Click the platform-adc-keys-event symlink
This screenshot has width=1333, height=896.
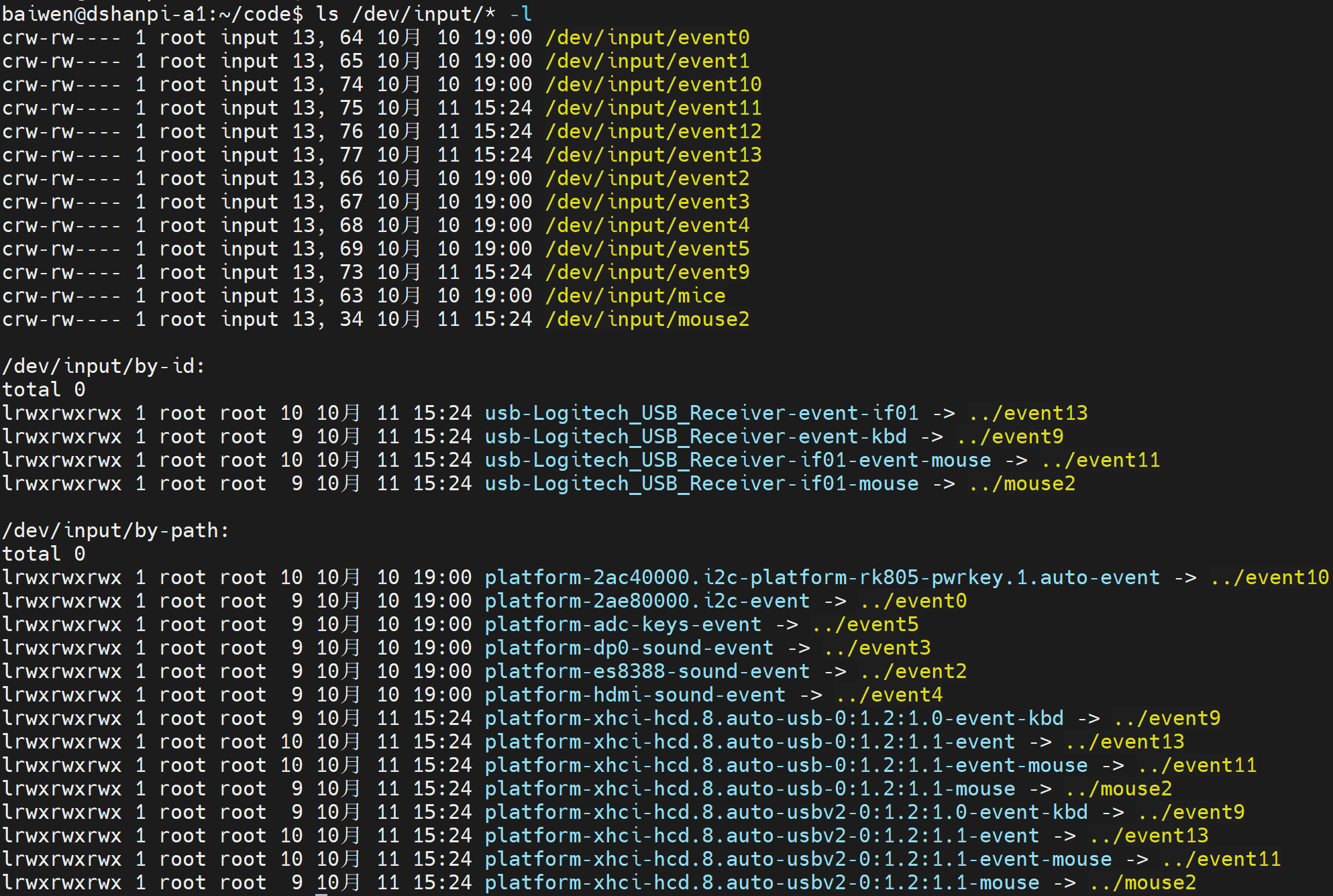[x=623, y=624]
